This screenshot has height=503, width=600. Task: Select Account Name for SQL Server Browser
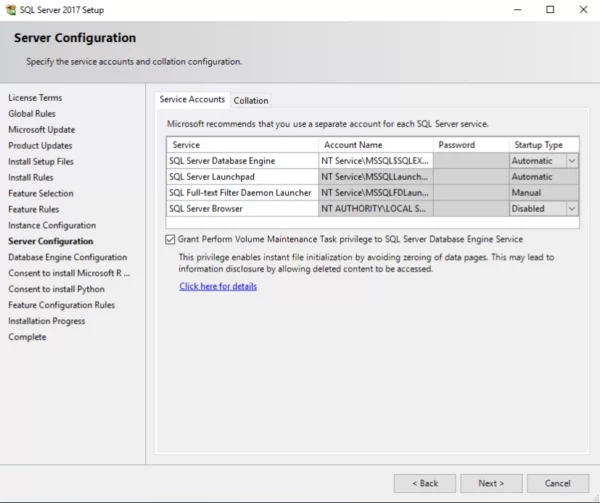point(375,209)
